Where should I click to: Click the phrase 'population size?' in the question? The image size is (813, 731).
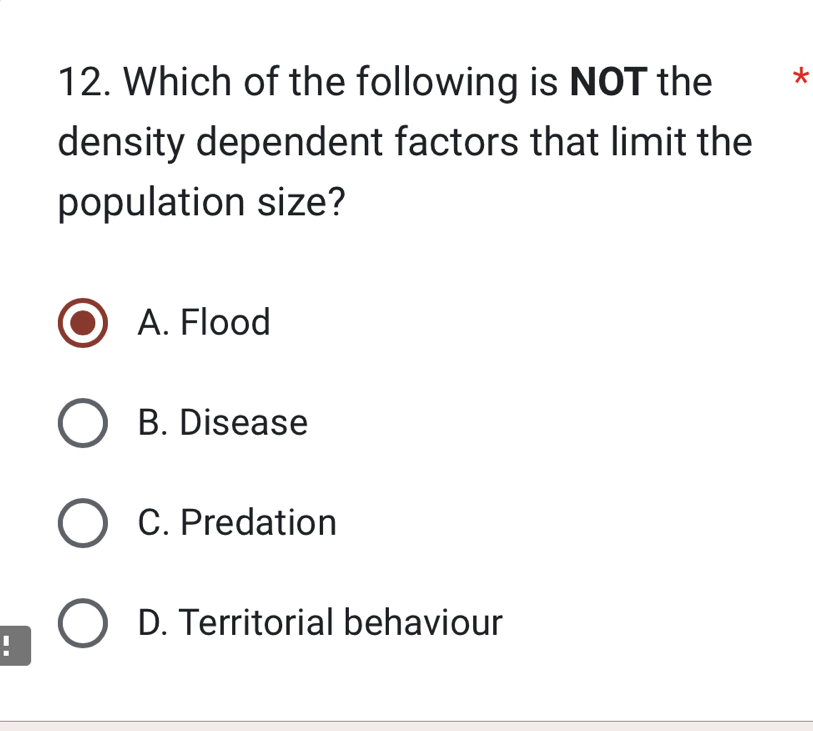201,203
